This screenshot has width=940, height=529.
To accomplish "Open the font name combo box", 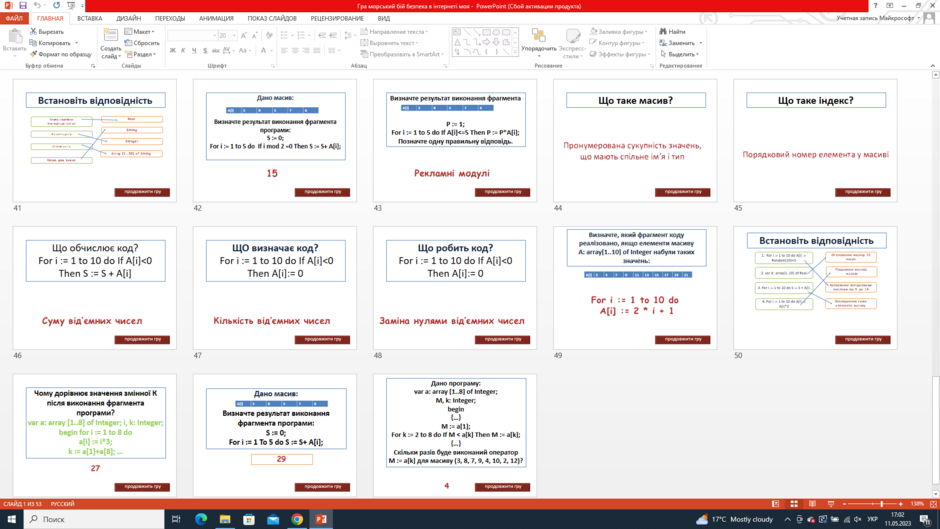I will click(x=192, y=36).
